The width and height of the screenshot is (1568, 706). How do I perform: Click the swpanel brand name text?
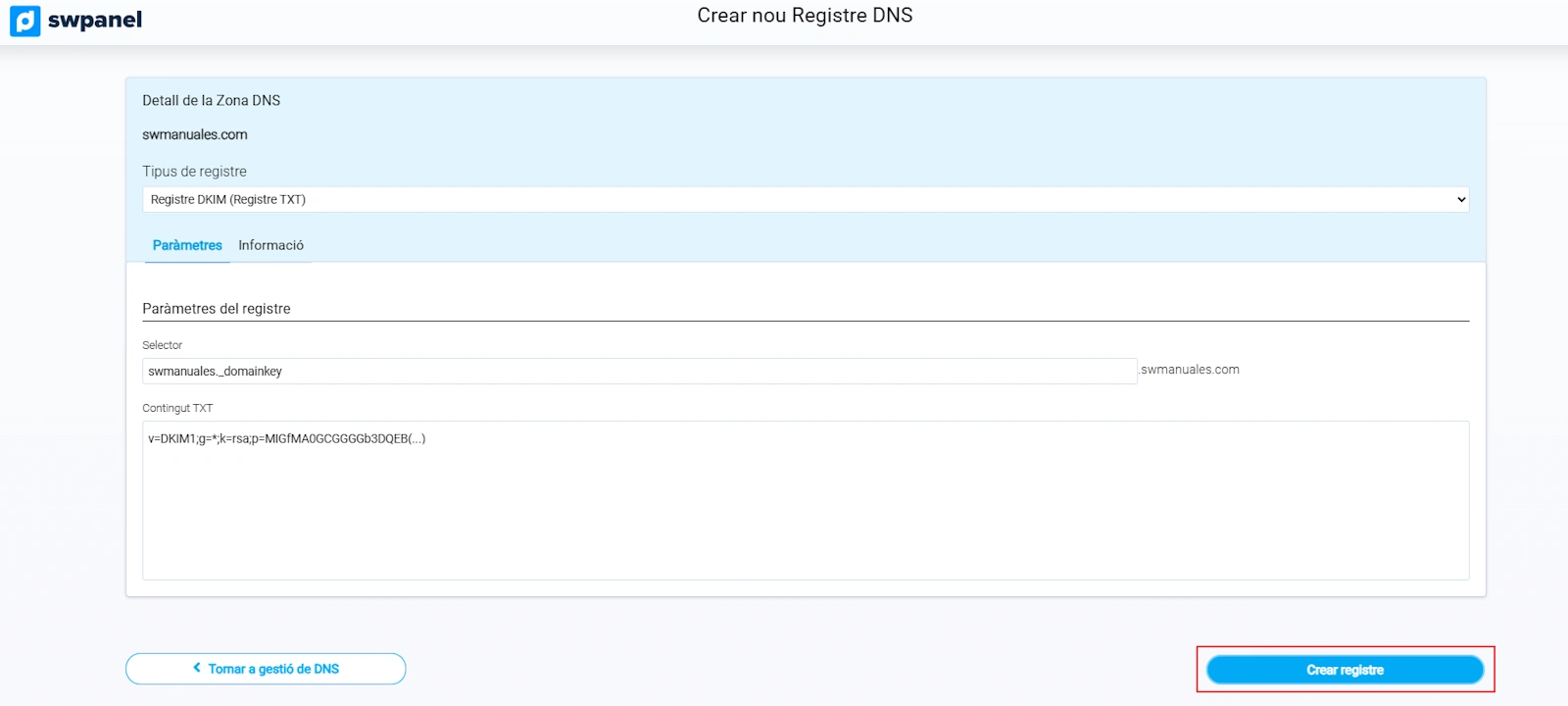(95, 21)
